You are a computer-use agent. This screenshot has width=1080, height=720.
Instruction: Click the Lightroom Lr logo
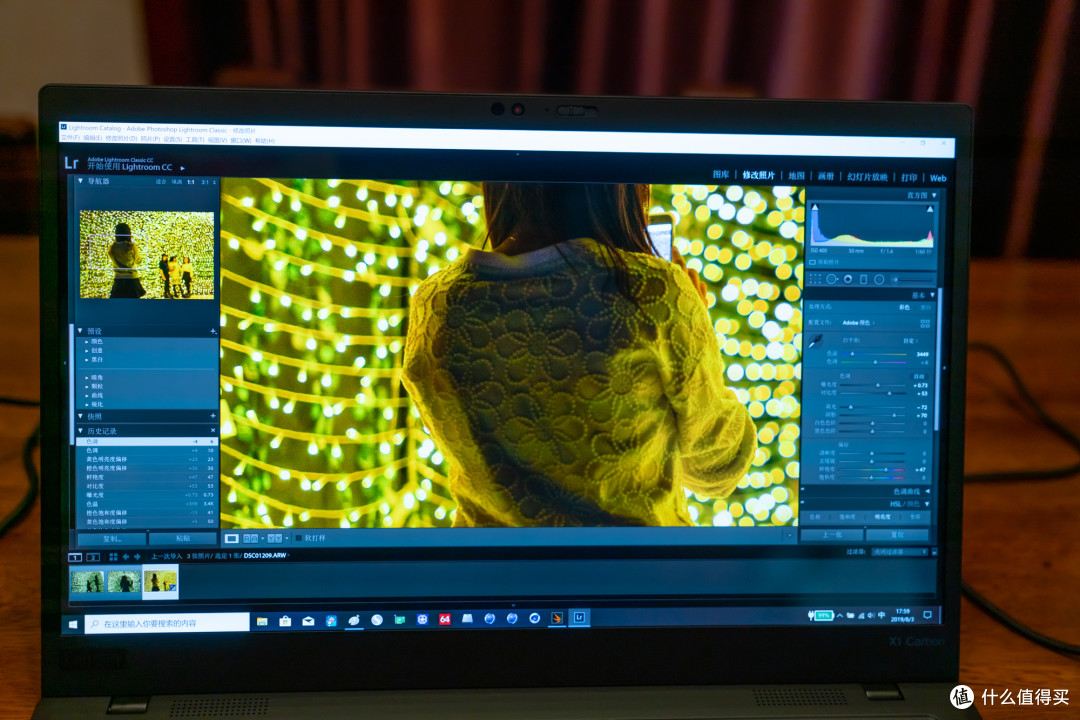pos(72,163)
